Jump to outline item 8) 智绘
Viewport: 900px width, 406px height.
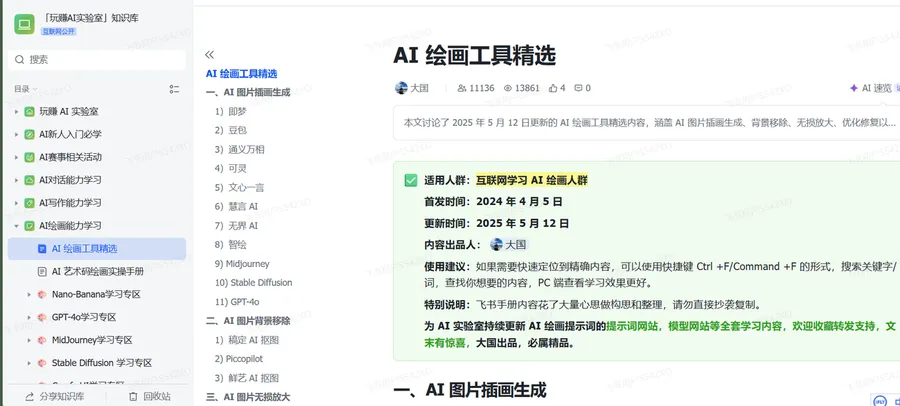[231, 245]
